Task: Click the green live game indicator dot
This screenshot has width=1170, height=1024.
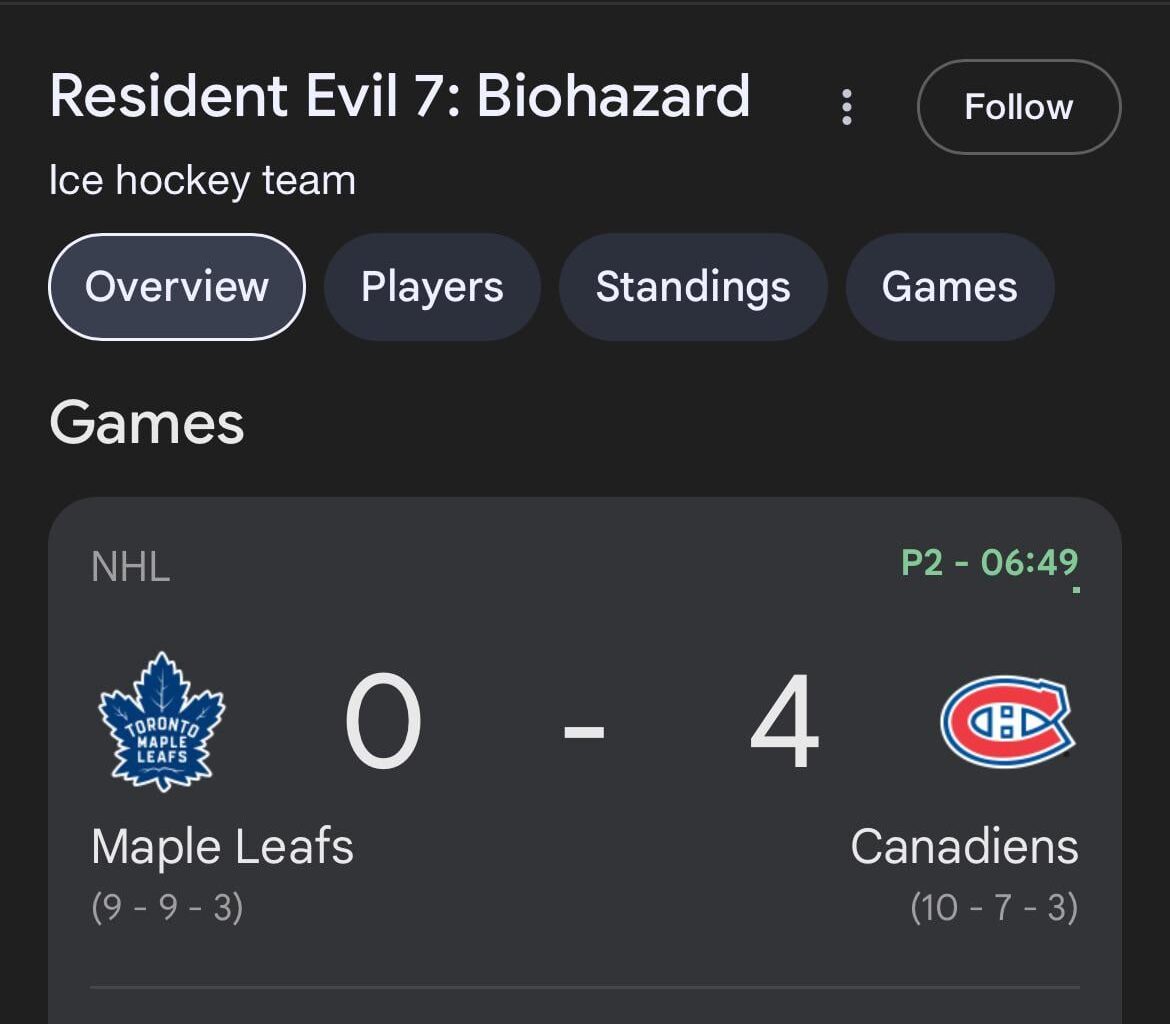Action: click(x=1075, y=589)
